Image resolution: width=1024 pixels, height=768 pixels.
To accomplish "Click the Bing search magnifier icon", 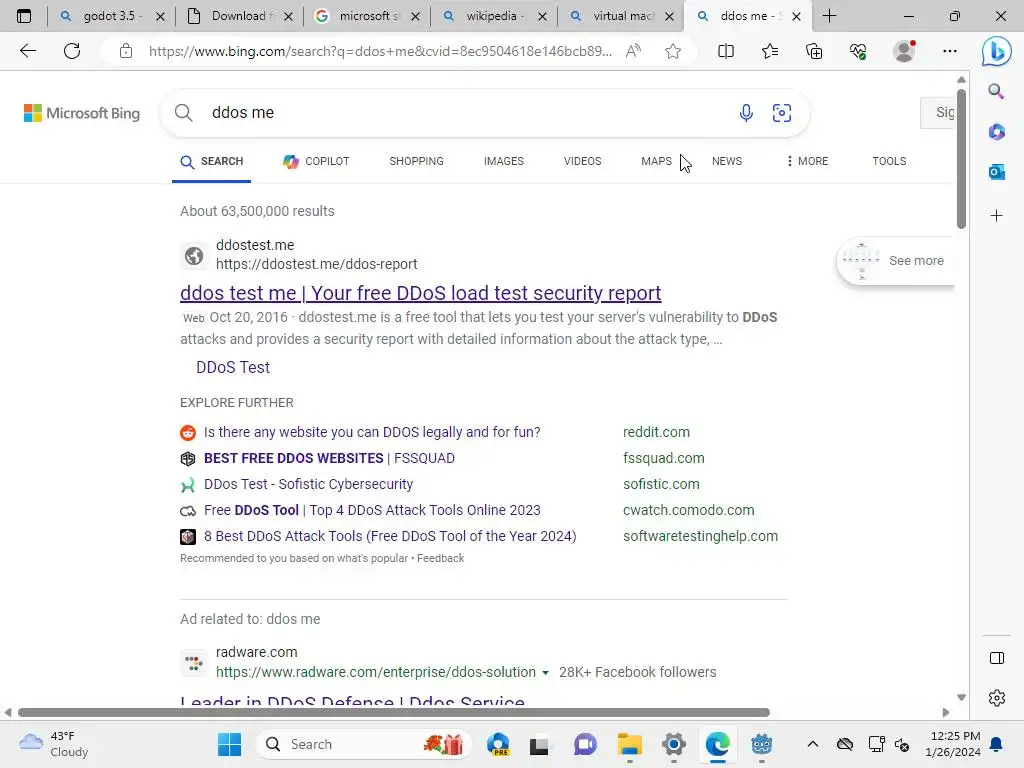I will (x=184, y=113).
